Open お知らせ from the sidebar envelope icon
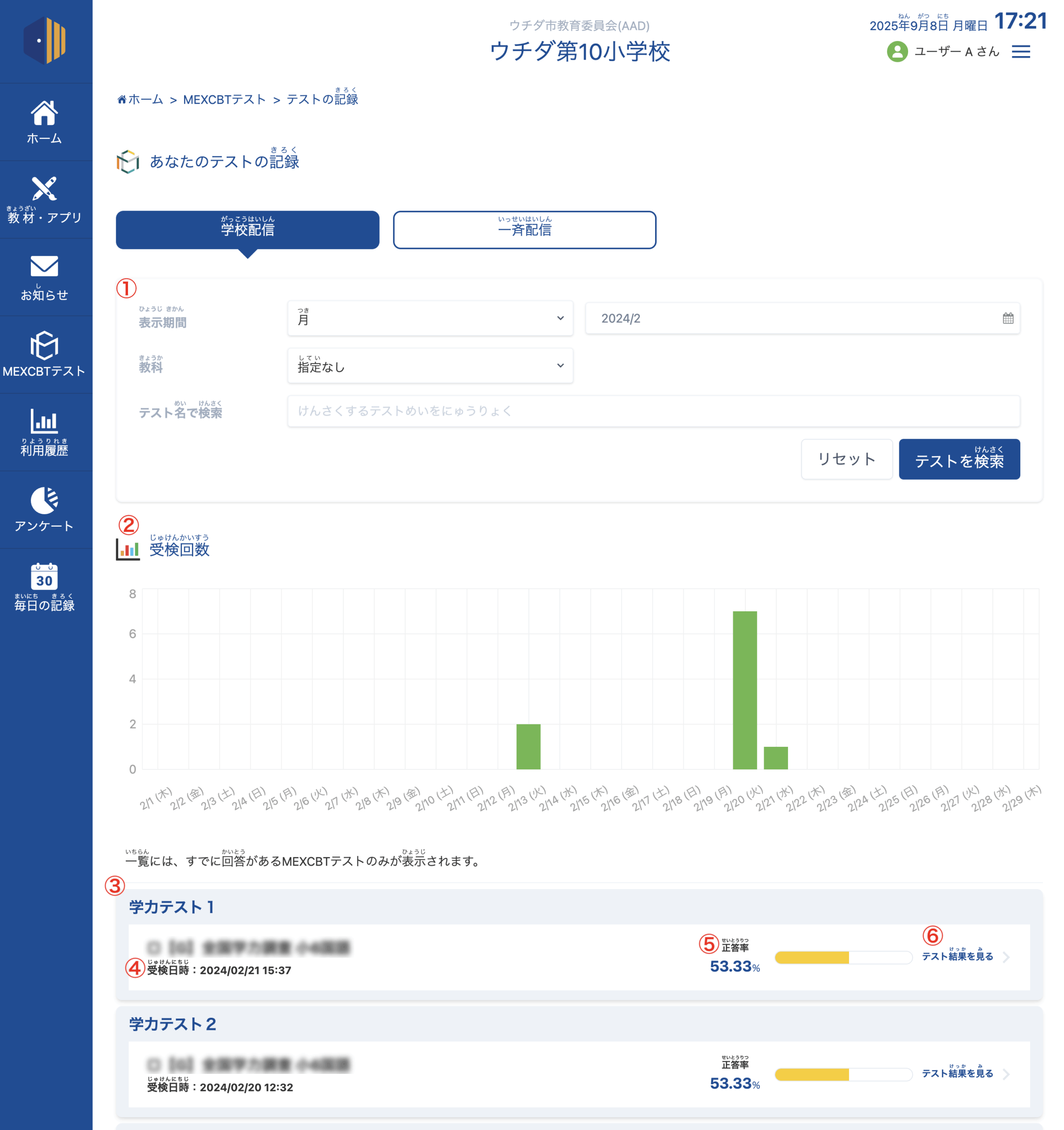1064x1130 pixels. (x=44, y=267)
